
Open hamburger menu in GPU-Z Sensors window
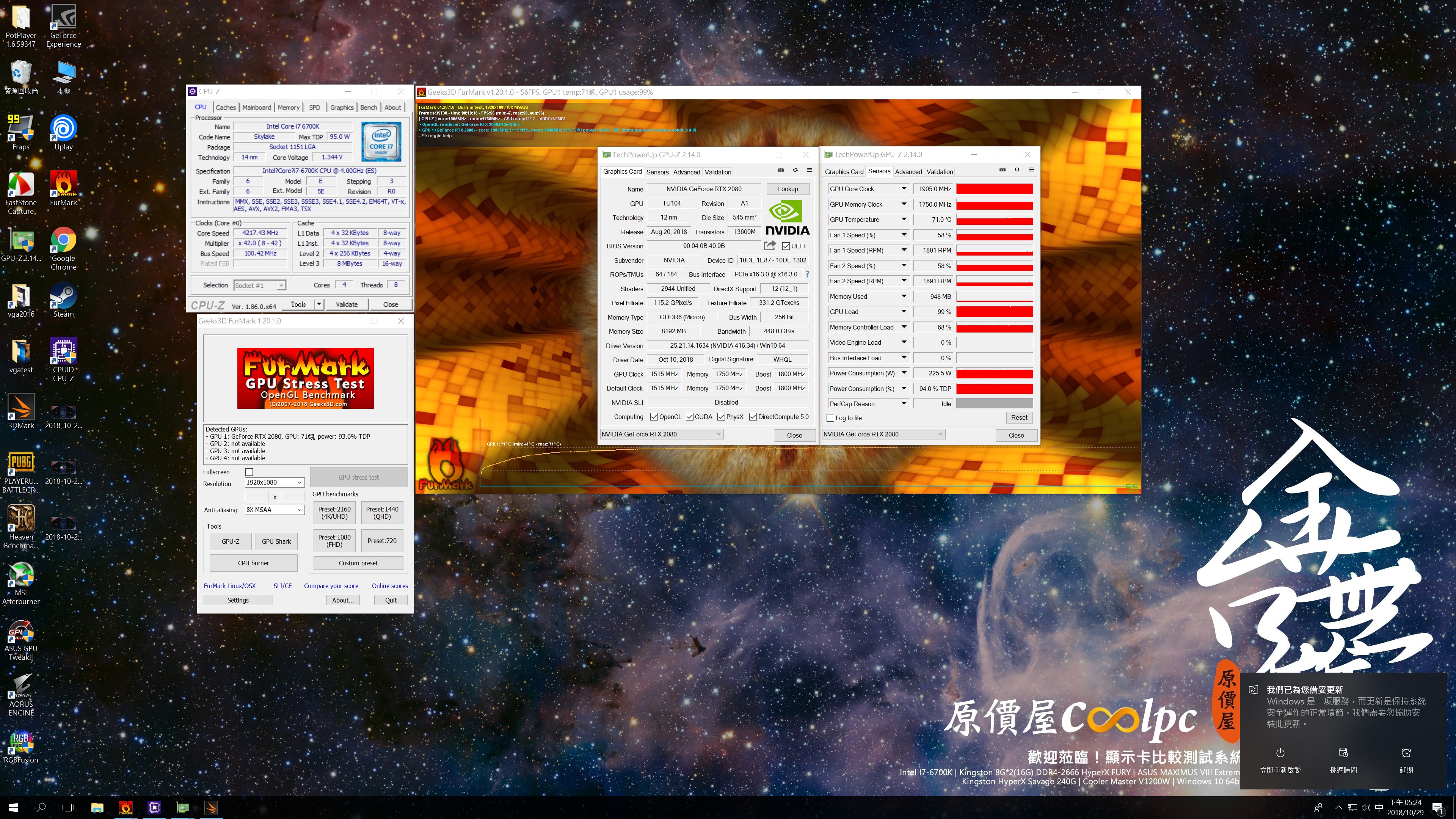tap(1031, 169)
